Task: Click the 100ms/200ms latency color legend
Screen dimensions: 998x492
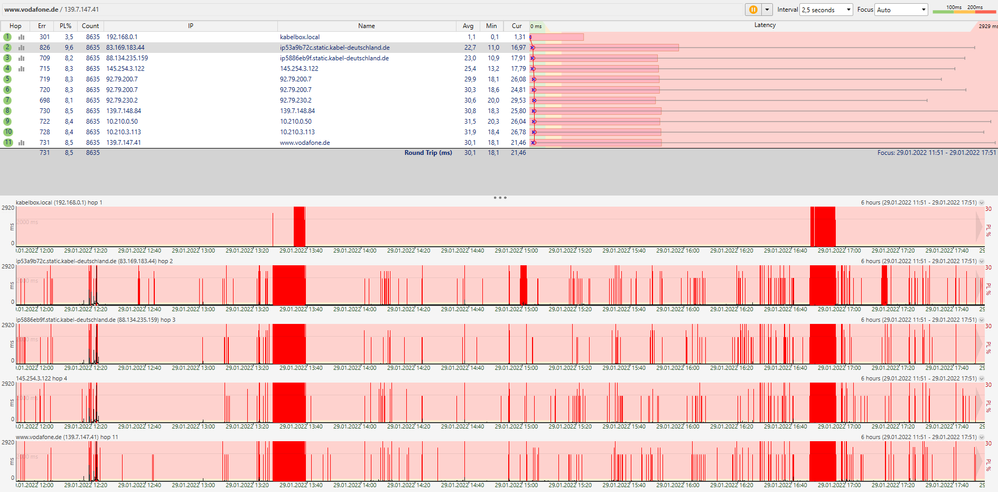Action: [963, 10]
